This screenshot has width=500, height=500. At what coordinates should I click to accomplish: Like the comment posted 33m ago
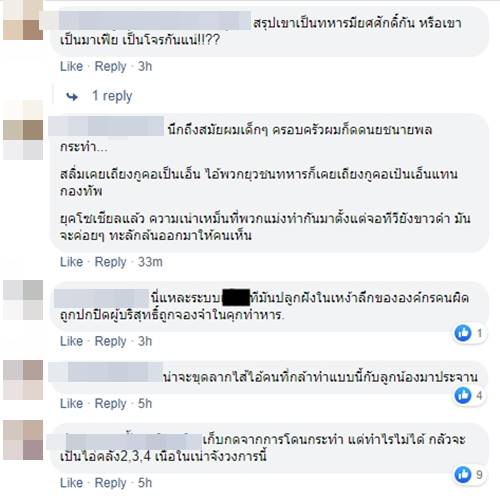pos(71,262)
